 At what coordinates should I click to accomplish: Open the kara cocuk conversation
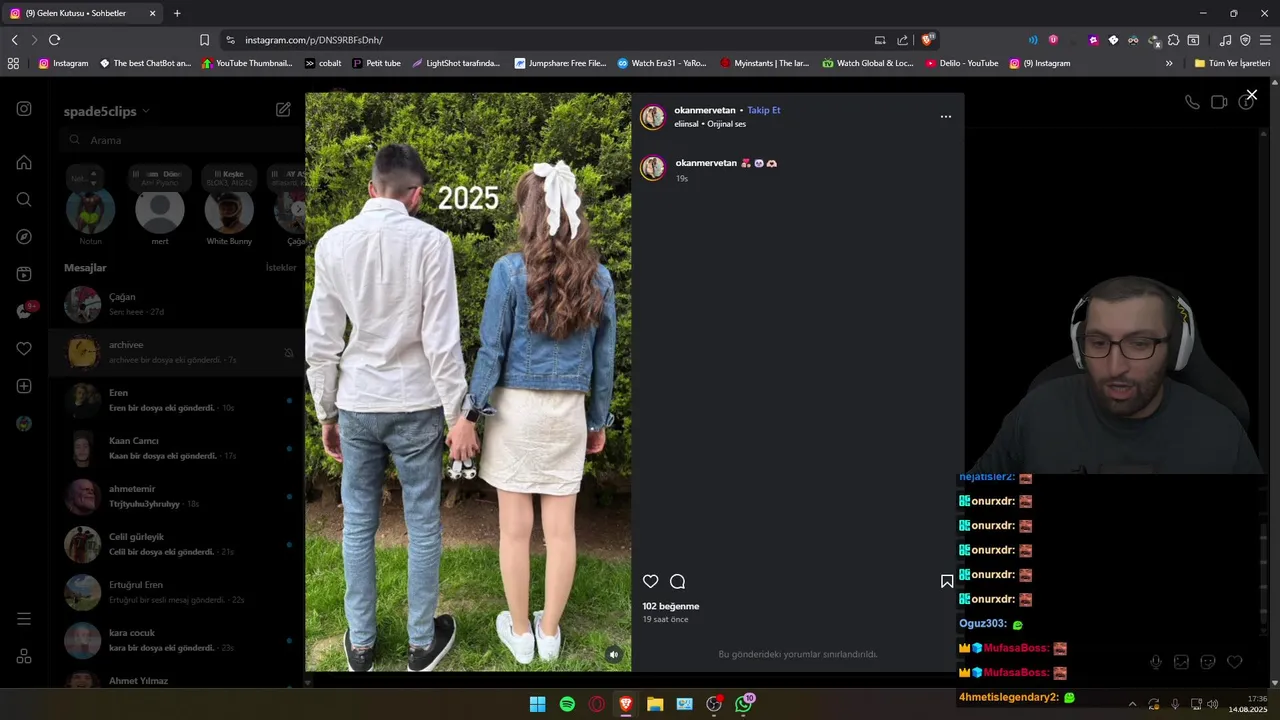(x=177, y=640)
